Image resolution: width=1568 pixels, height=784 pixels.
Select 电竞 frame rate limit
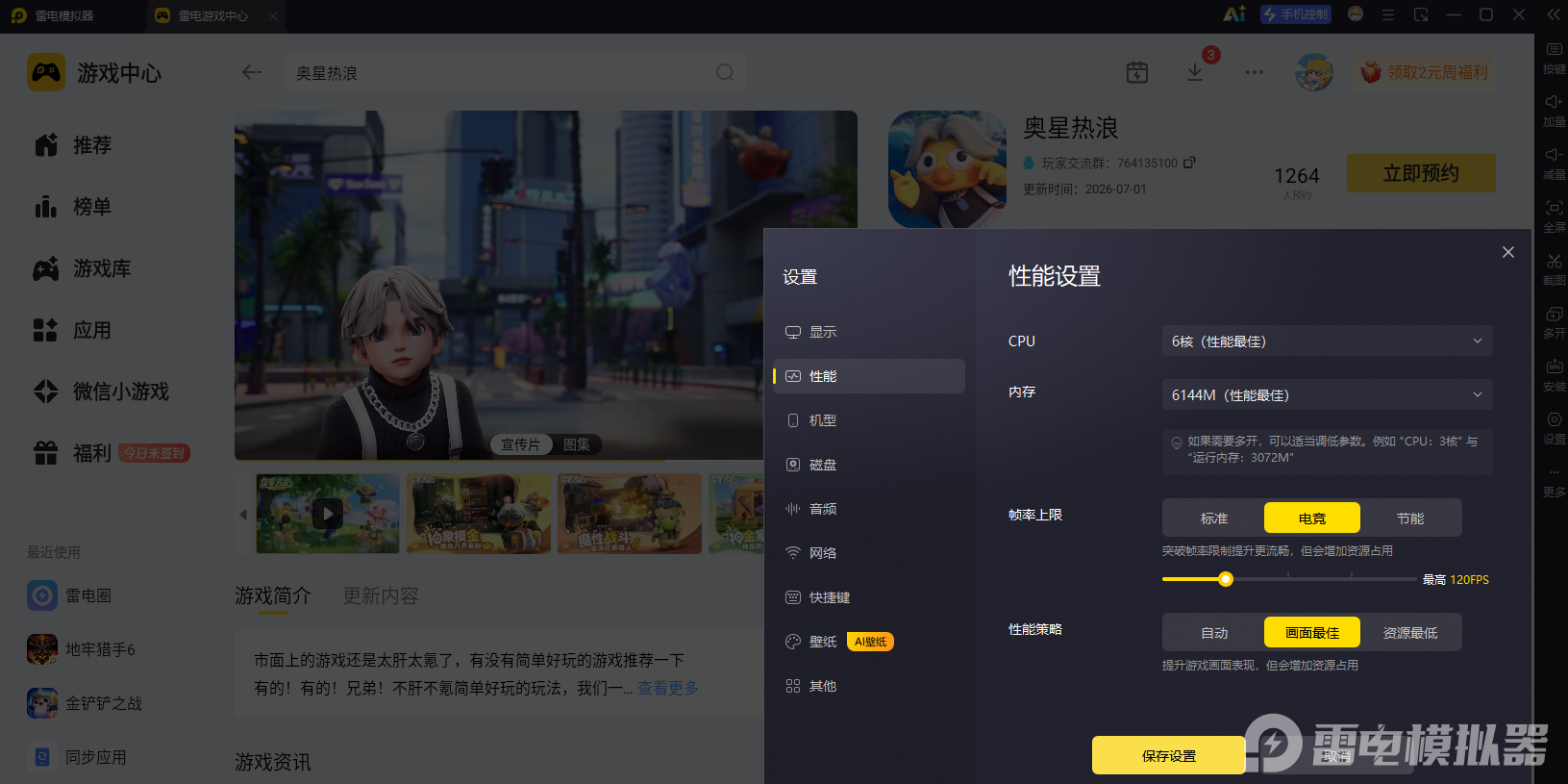(1312, 518)
